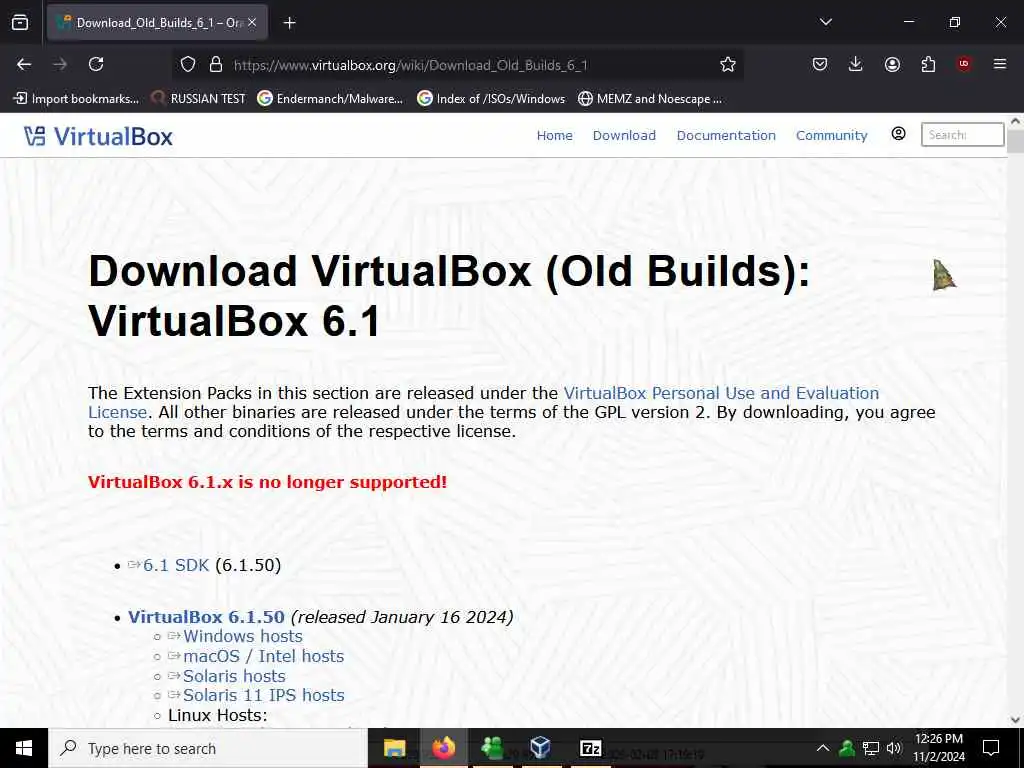Open the Firefox hamburger application menu
The height and width of the screenshot is (768, 1024).
tap(1000, 64)
